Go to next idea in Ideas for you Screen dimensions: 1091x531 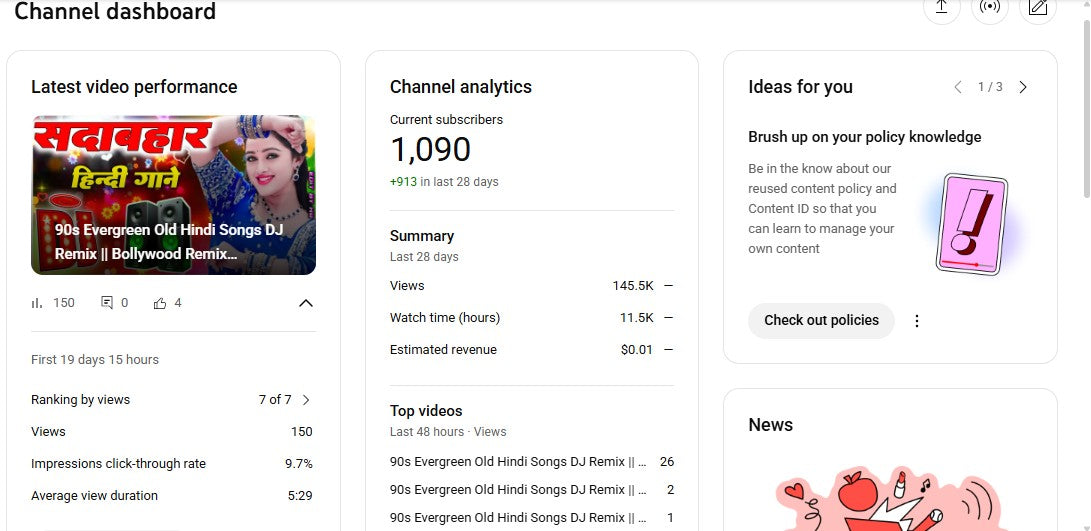[x=1023, y=88]
